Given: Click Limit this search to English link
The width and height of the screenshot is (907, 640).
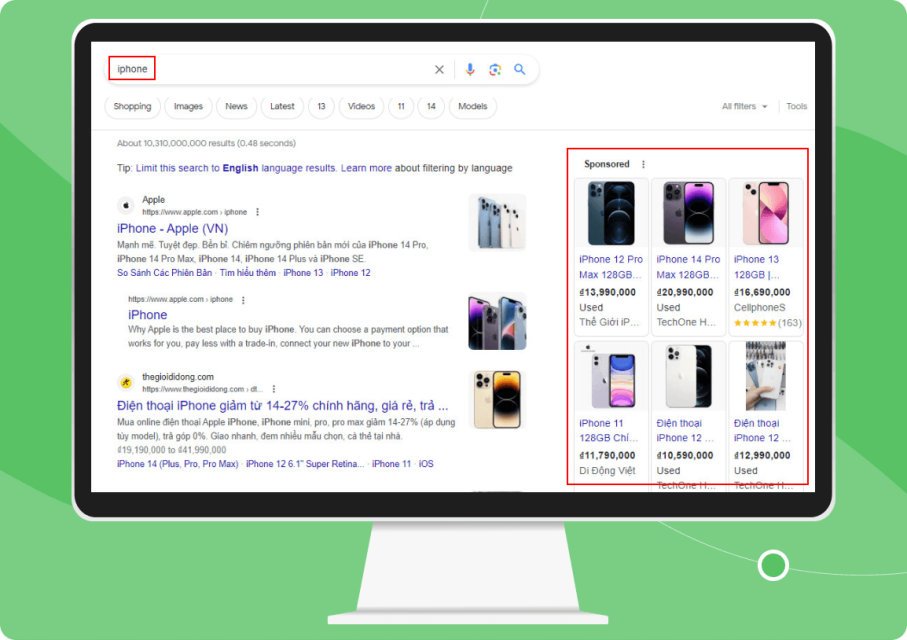Looking at the screenshot, I should click(235, 168).
